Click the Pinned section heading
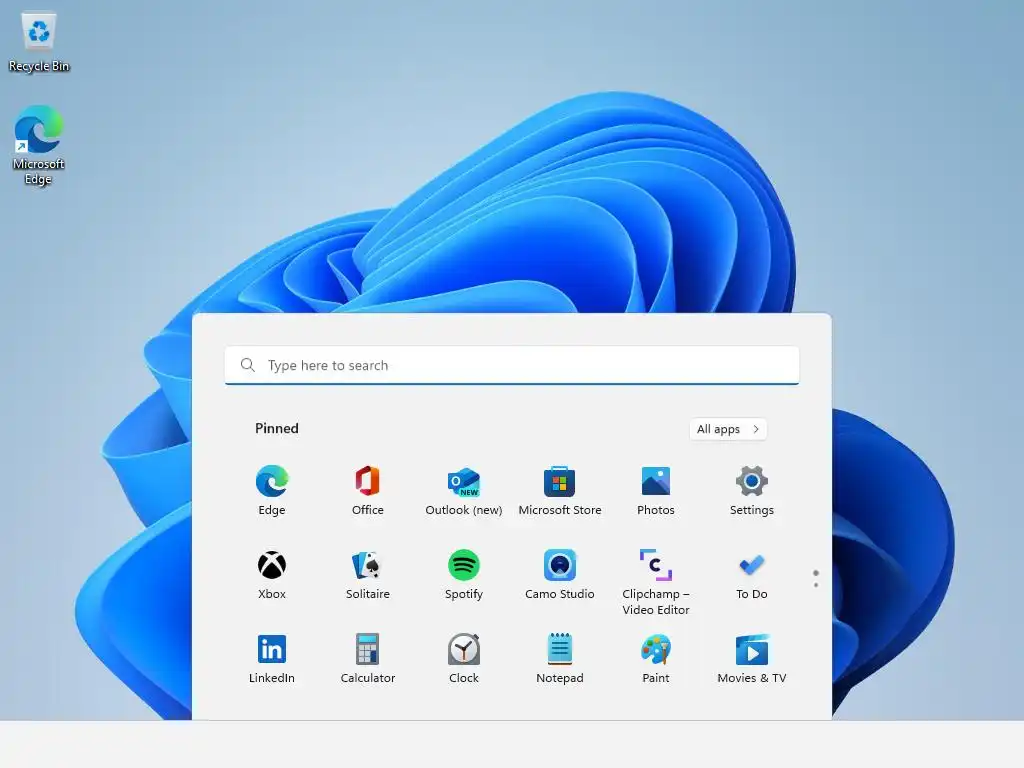 click(277, 428)
